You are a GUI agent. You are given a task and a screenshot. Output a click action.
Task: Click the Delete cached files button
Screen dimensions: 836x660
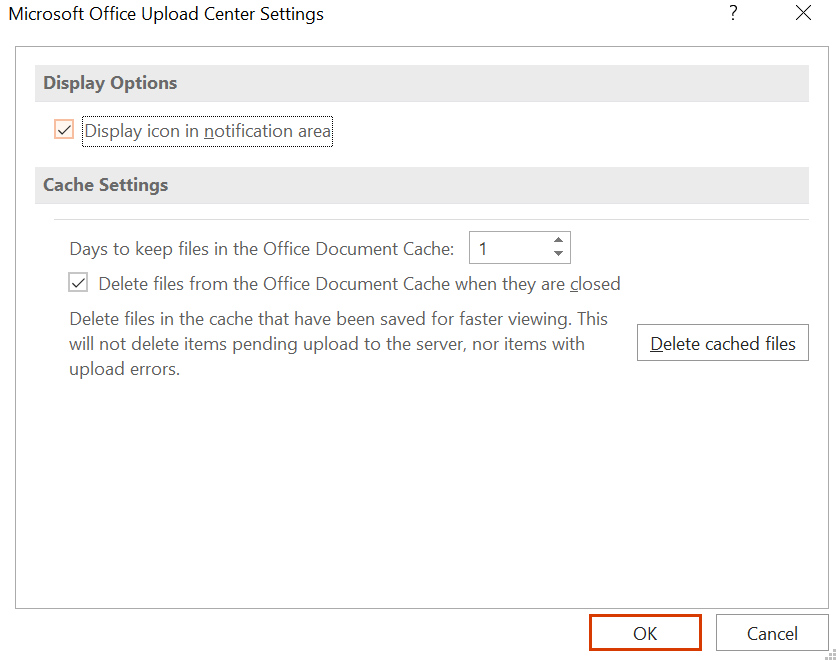(x=722, y=343)
